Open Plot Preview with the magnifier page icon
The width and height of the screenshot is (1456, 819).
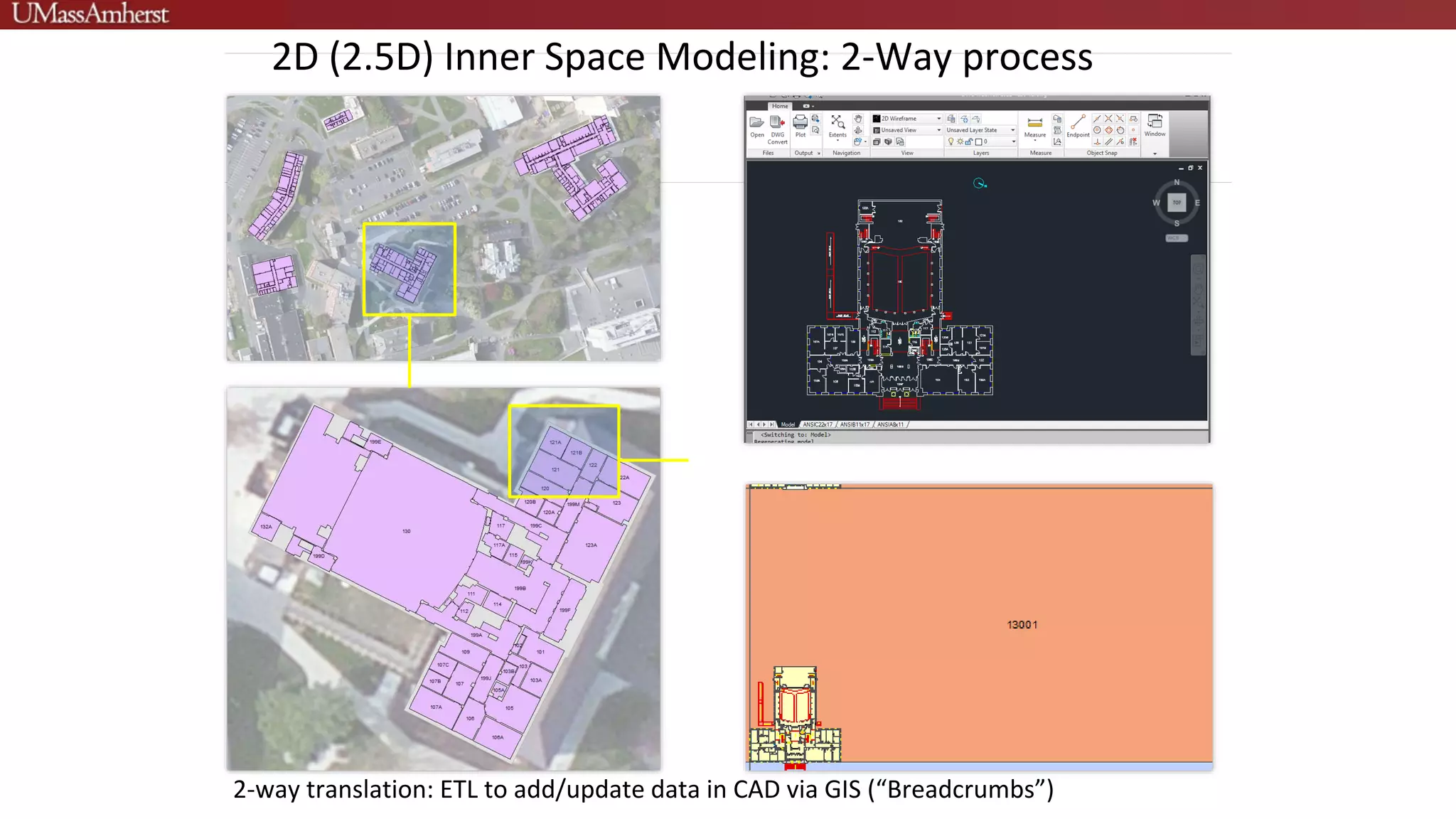(815, 130)
